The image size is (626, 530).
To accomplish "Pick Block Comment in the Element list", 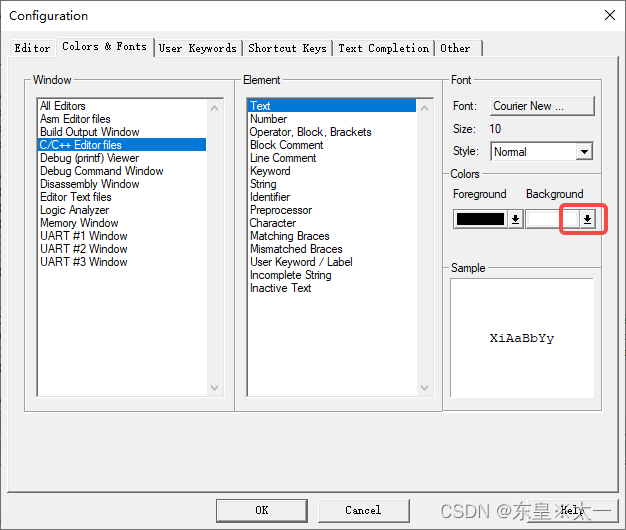I will tap(286, 145).
